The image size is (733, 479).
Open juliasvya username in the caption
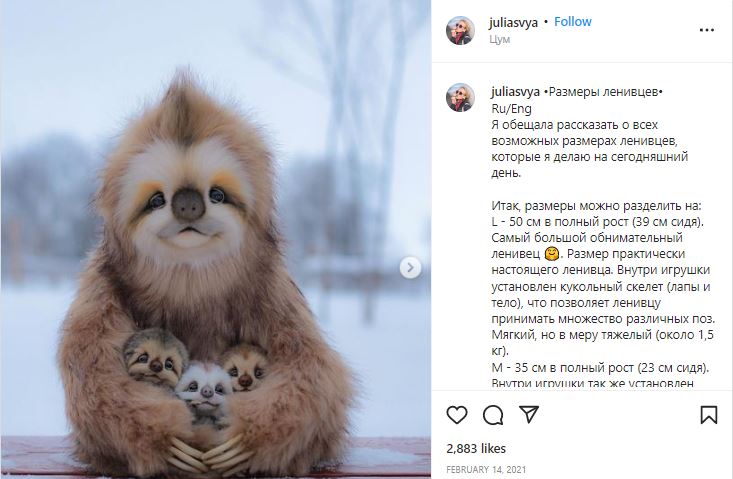point(516,92)
